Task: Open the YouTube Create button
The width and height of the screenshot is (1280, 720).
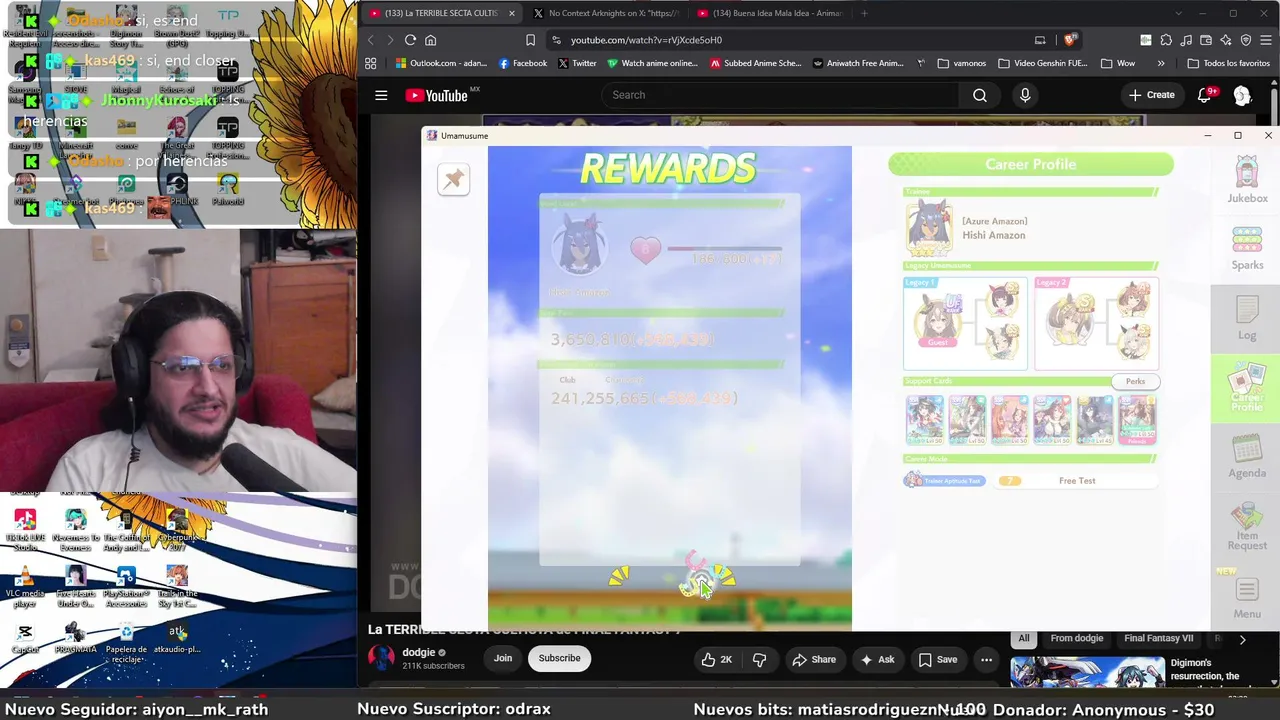Action: tap(1152, 95)
